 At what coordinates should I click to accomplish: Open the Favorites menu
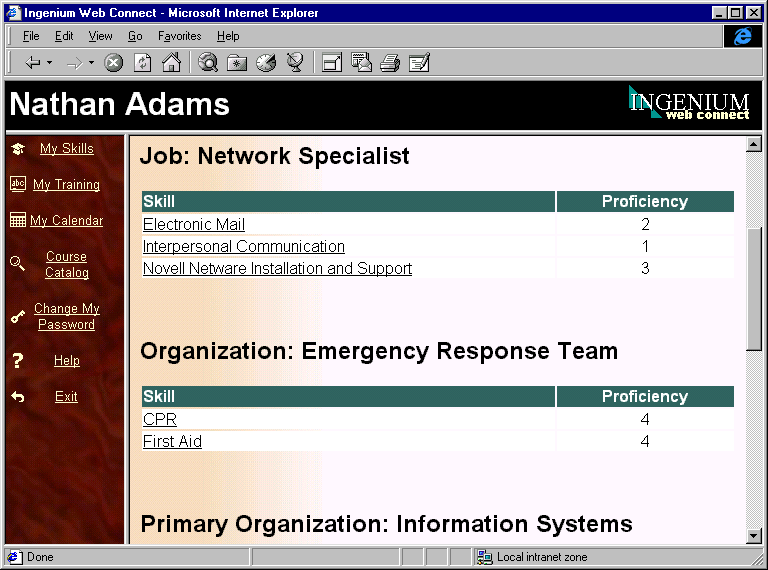(x=179, y=36)
